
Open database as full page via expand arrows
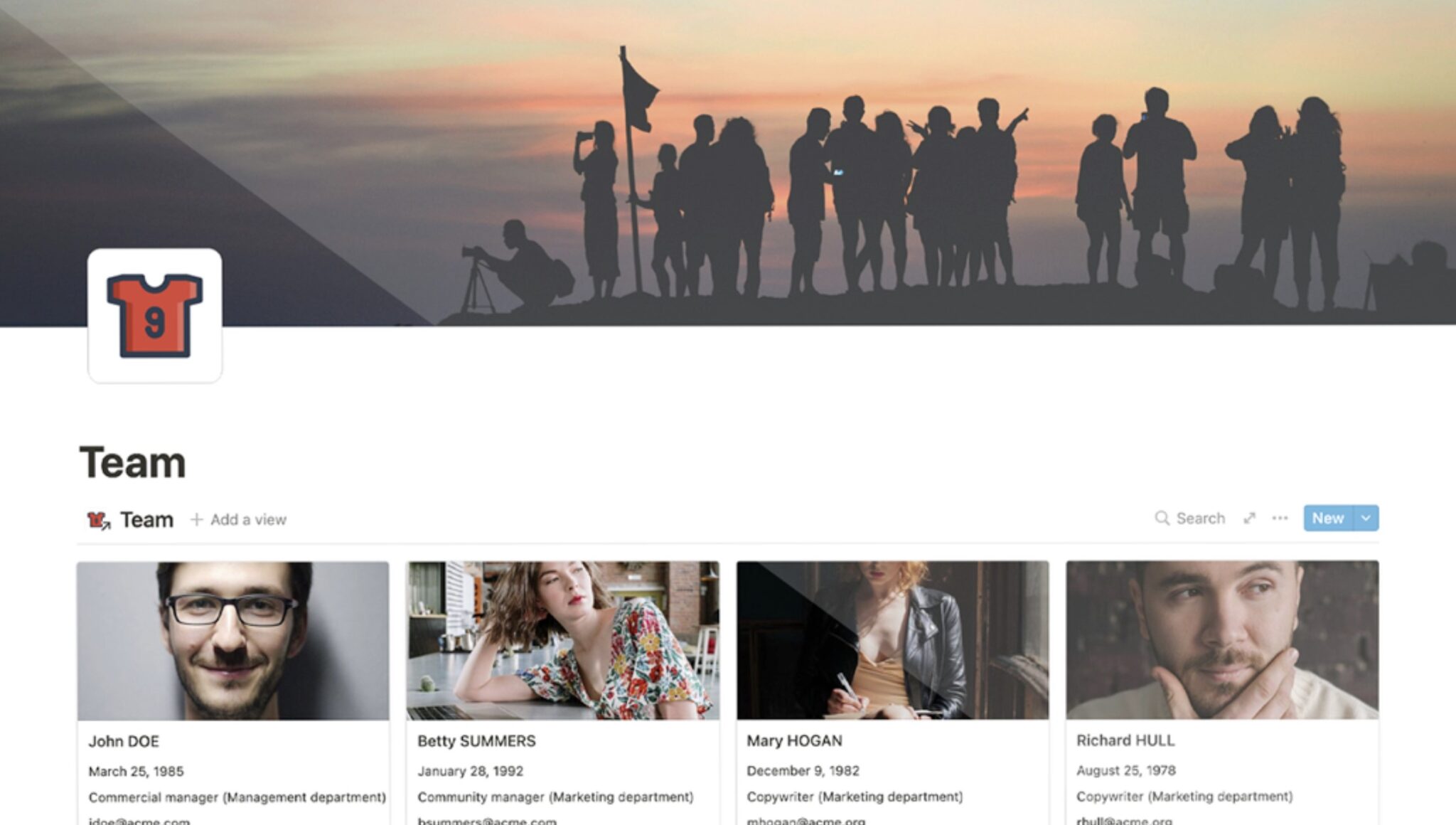[x=1249, y=518]
